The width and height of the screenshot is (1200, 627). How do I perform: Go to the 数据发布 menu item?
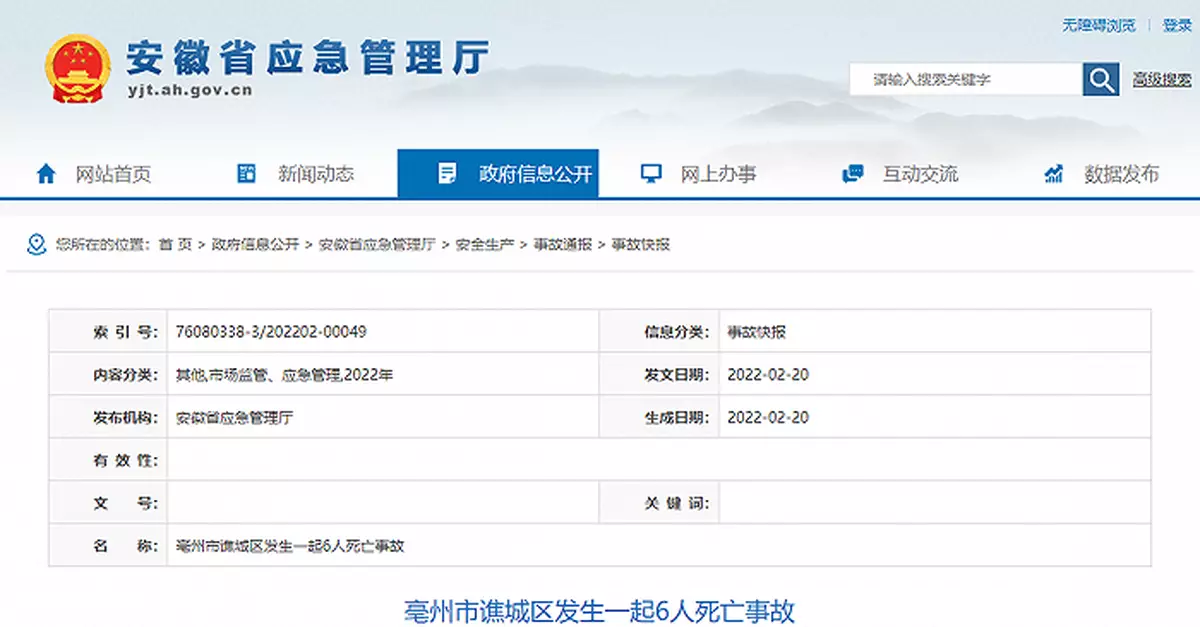1121,174
